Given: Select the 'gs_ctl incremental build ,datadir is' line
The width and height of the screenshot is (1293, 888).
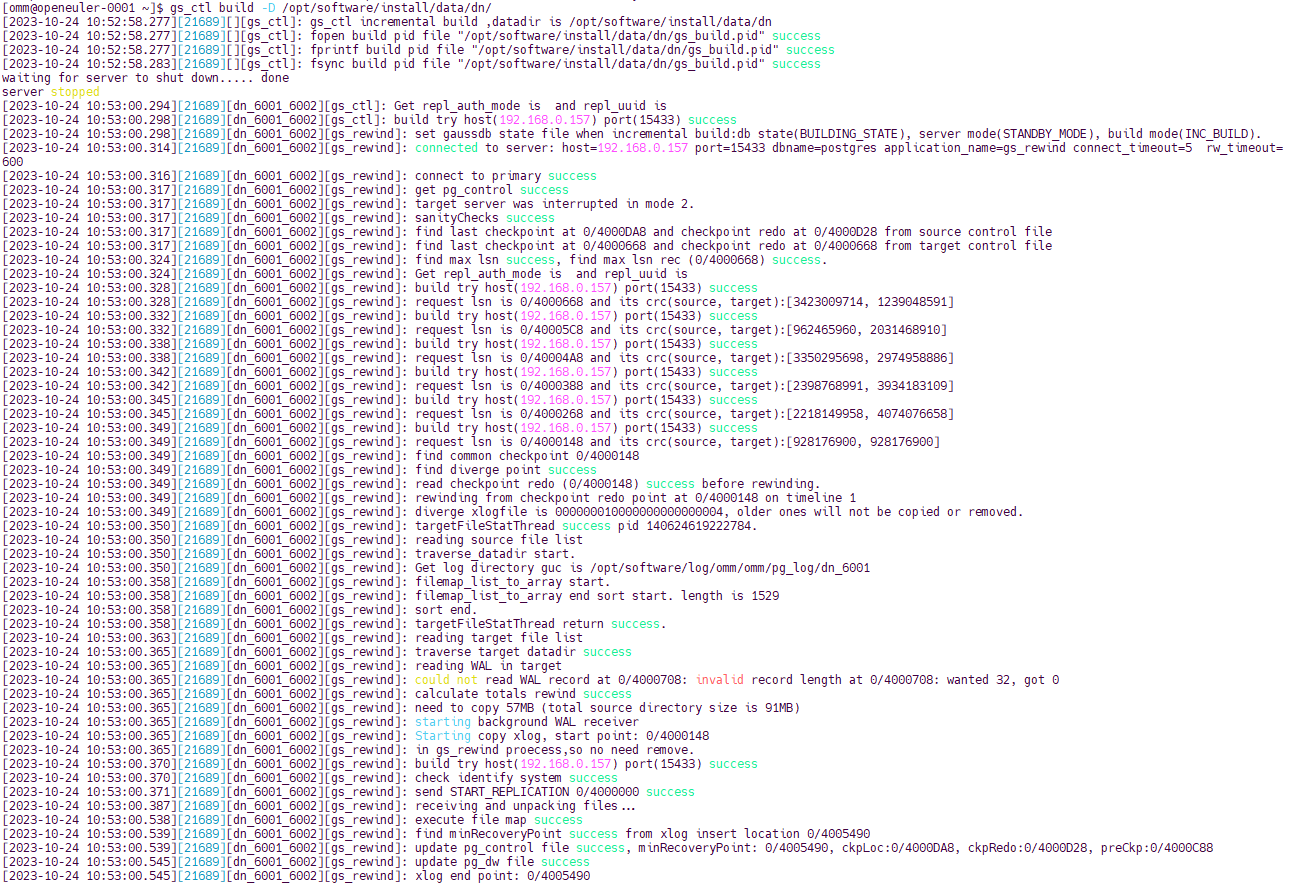Looking at the screenshot, I should (x=387, y=21).
